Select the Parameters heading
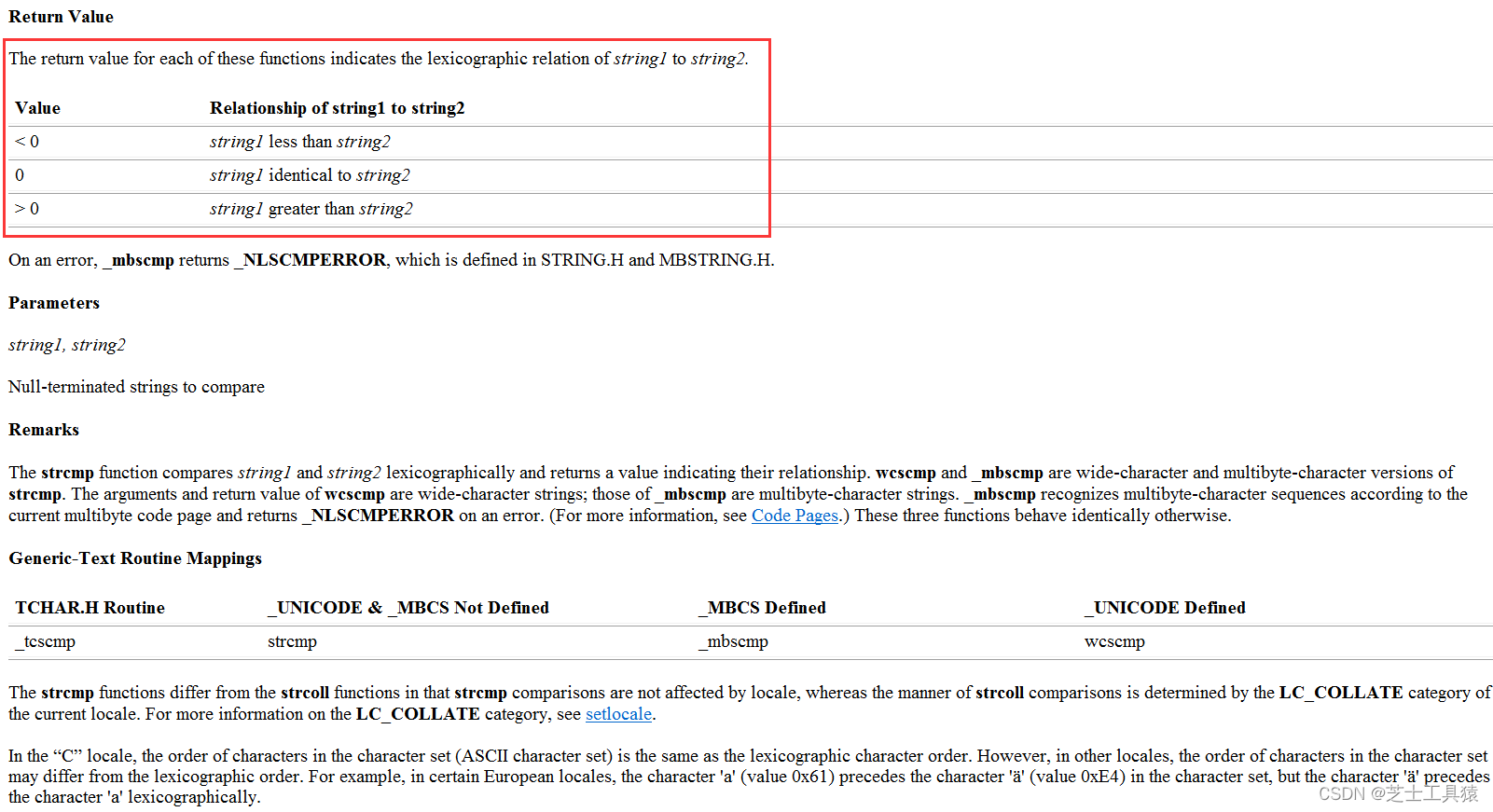This screenshot has height=812, width=1493. pos(54,303)
